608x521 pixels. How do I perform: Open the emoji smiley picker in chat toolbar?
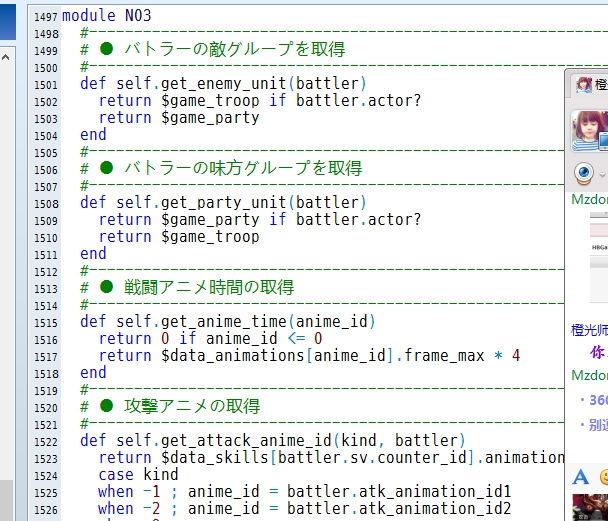coord(604,477)
